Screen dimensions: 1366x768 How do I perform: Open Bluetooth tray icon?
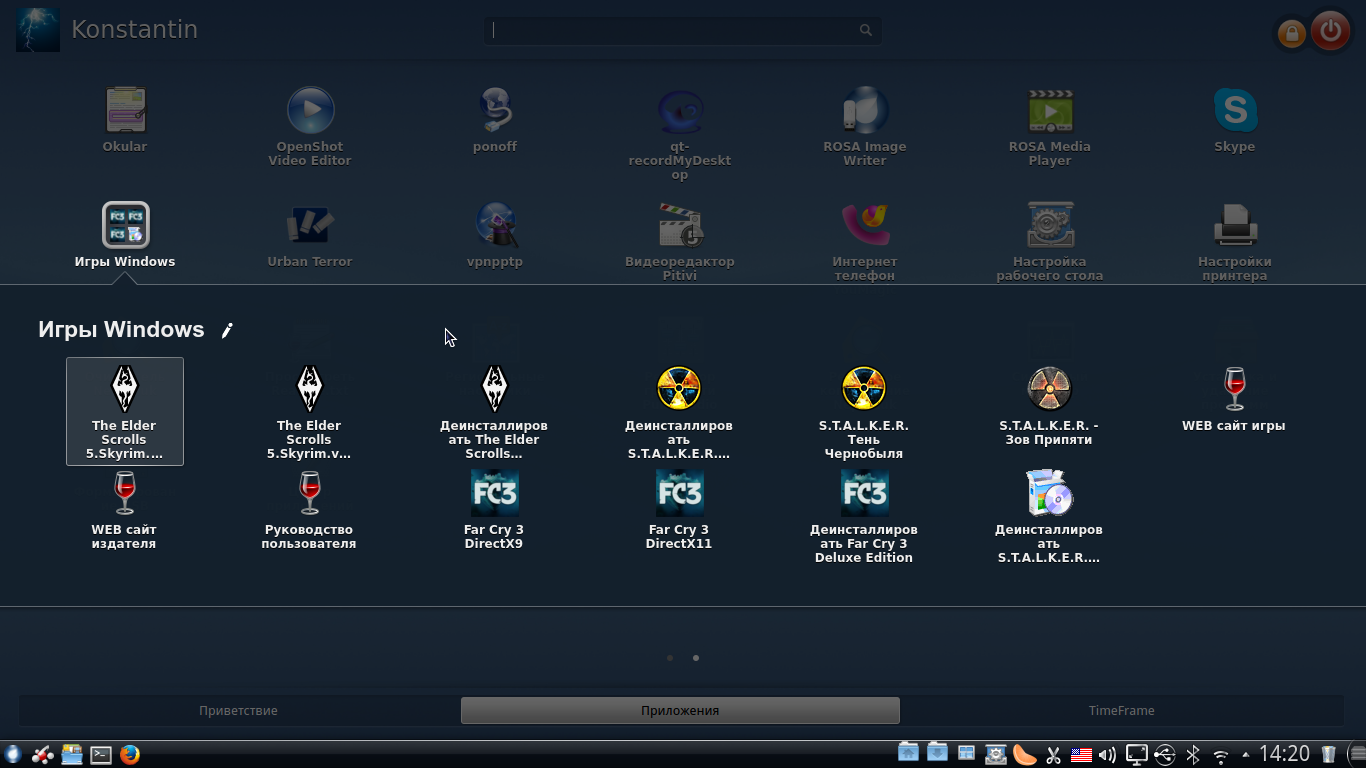coord(1193,755)
